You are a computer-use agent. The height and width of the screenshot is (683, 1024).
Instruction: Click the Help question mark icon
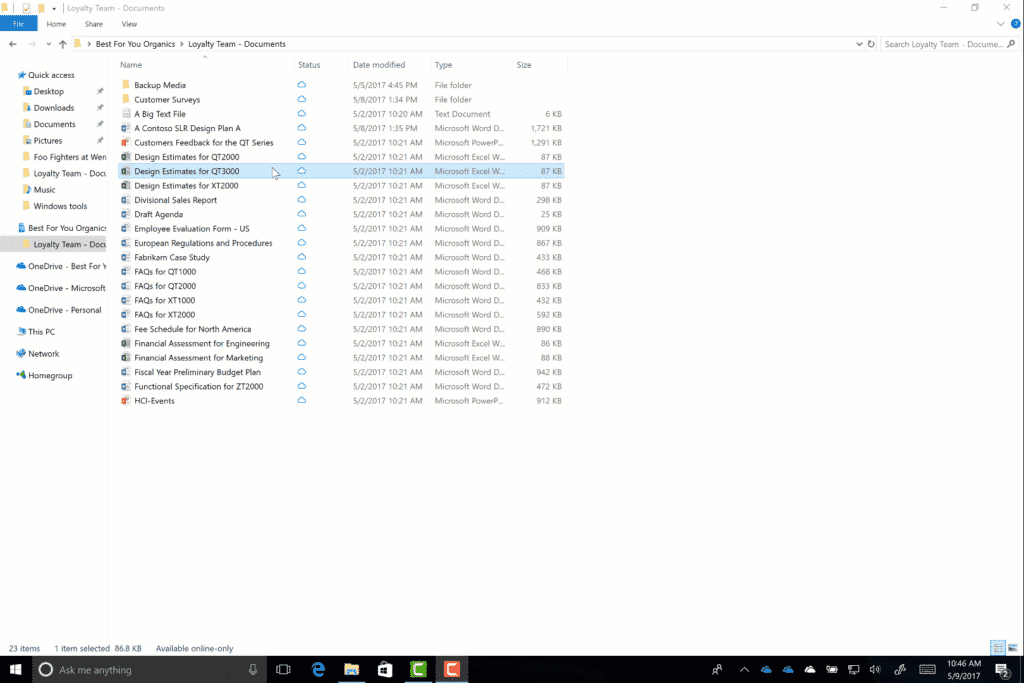tap(1017, 24)
